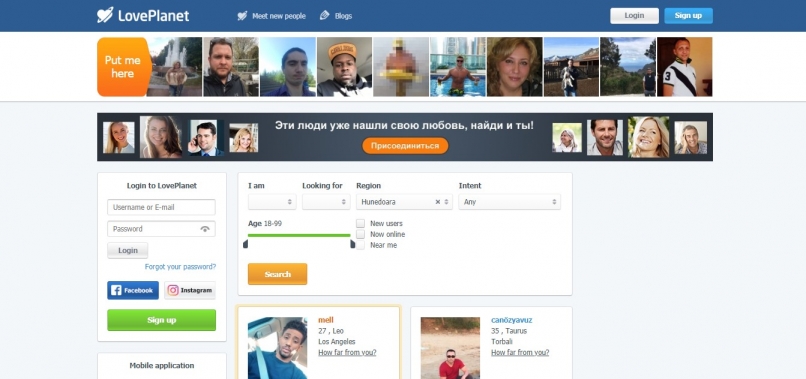The image size is (806, 379).
Task: Open the top strip photo of the woman by a fountain
Action: click(x=175, y=67)
